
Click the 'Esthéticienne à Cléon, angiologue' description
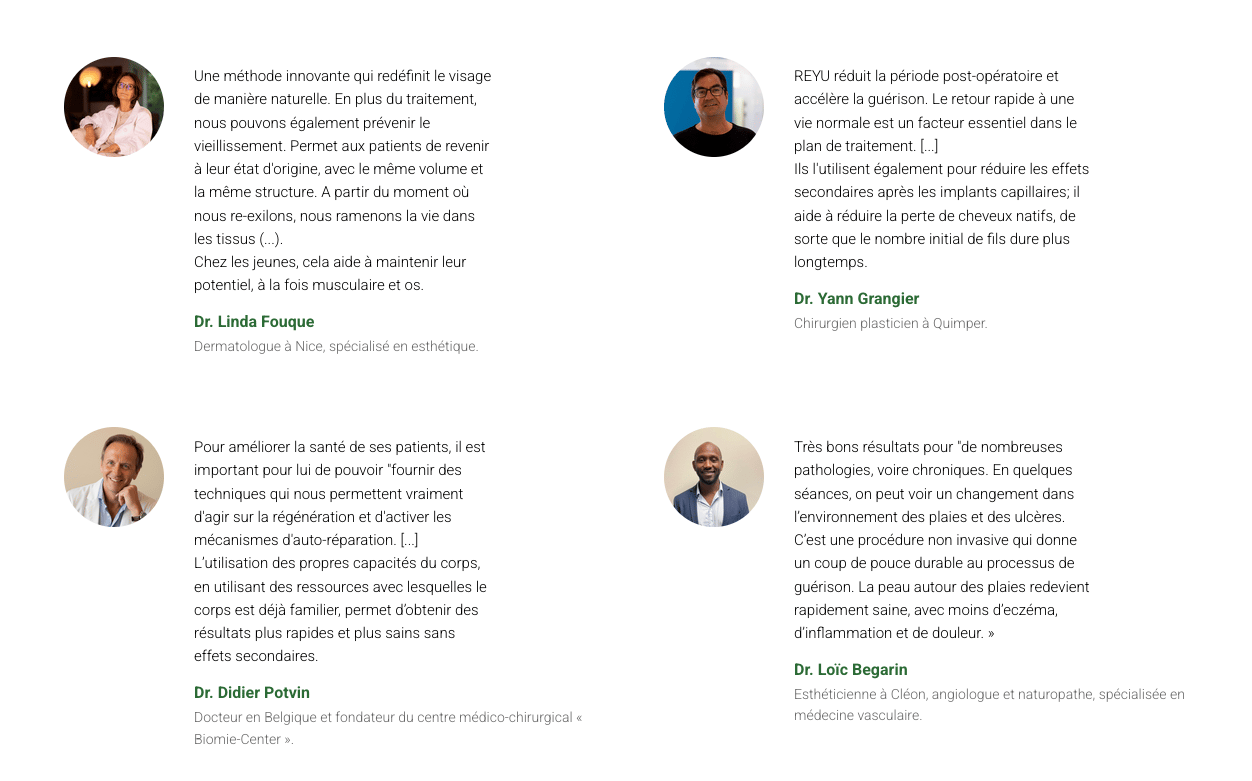click(989, 705)
